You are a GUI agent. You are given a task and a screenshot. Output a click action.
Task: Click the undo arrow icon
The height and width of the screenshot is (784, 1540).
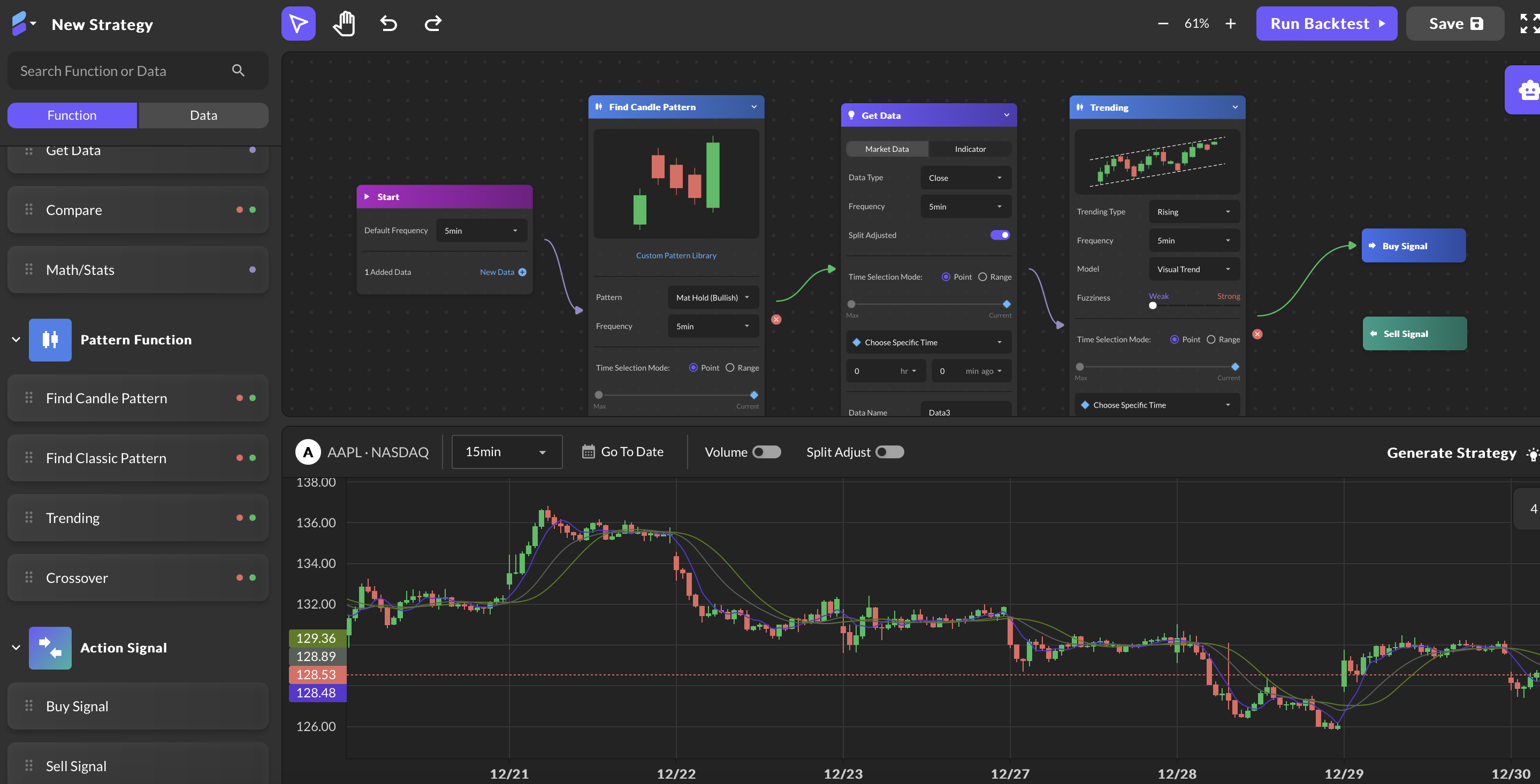388,24
